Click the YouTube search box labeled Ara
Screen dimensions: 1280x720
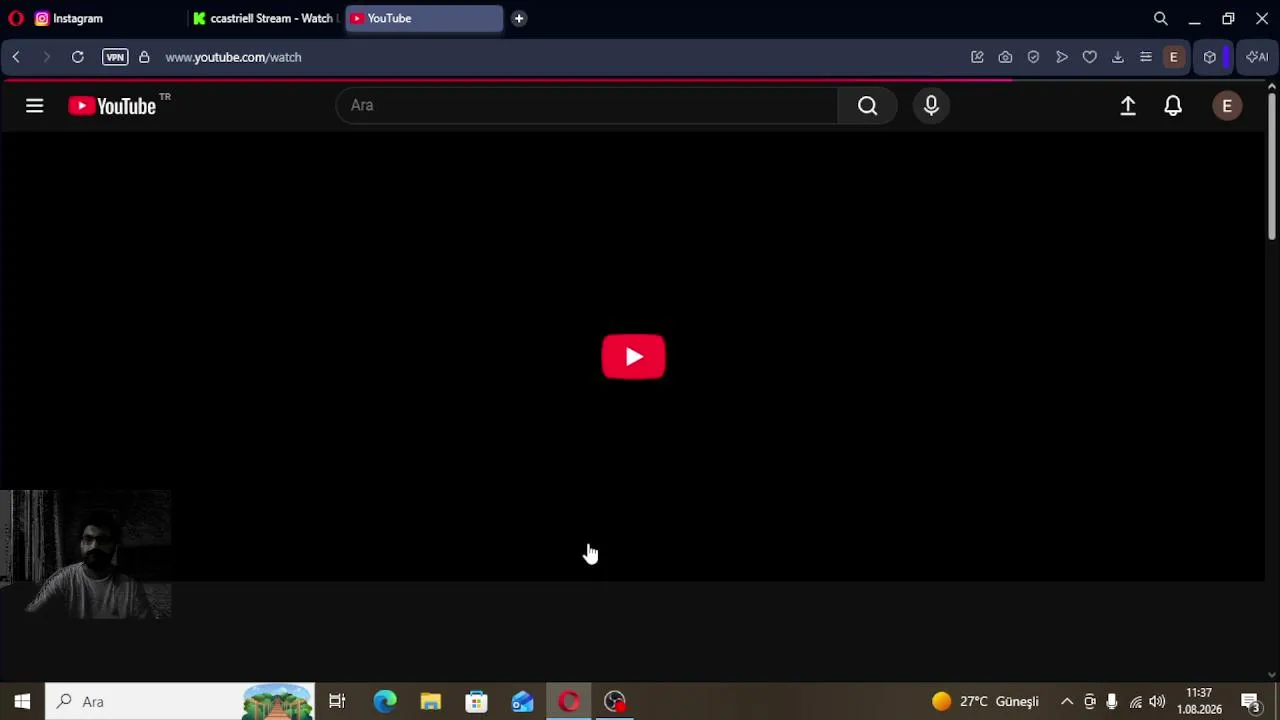587,105
